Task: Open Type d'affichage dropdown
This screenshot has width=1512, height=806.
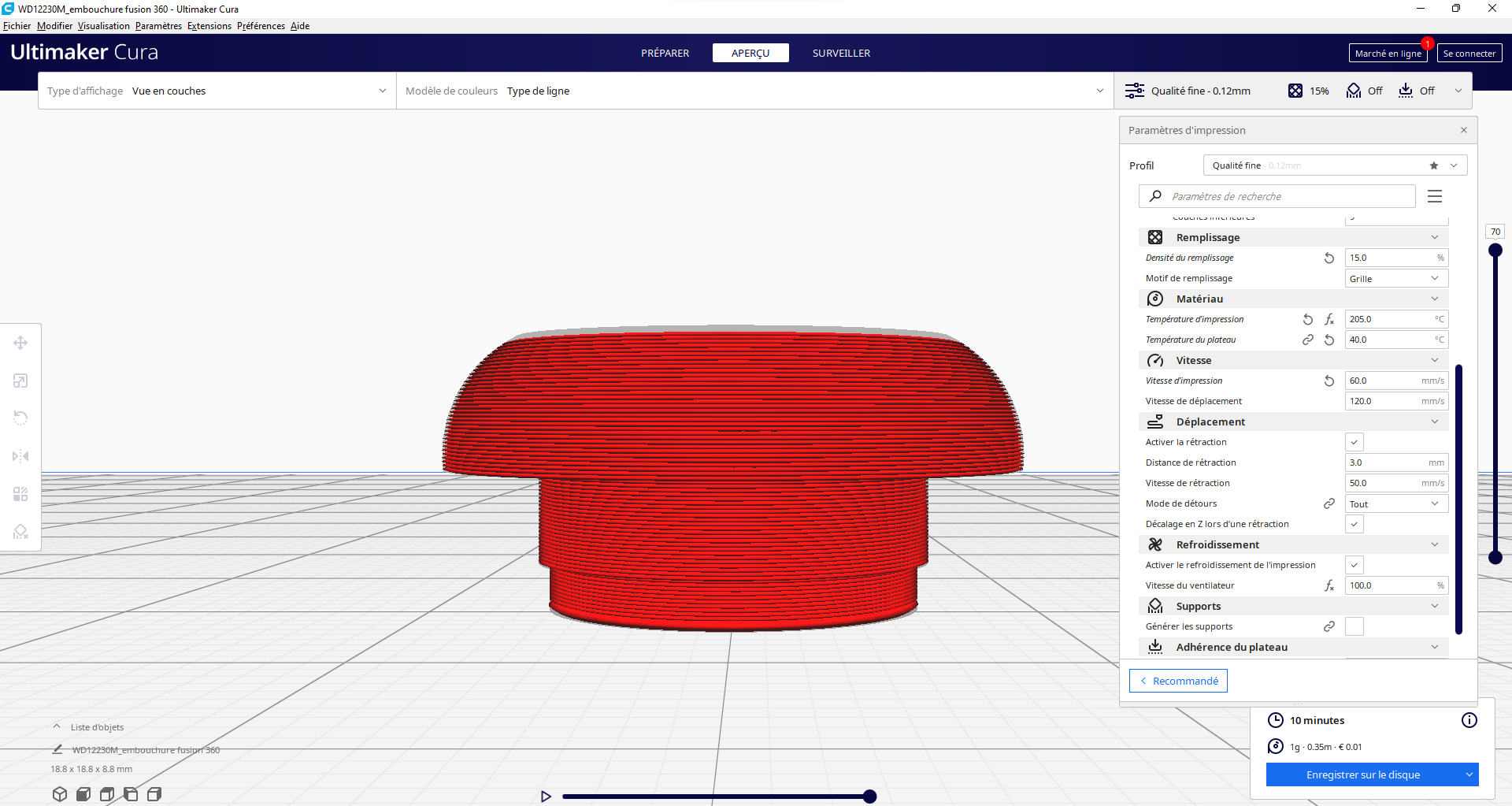Action: [217, 91]
